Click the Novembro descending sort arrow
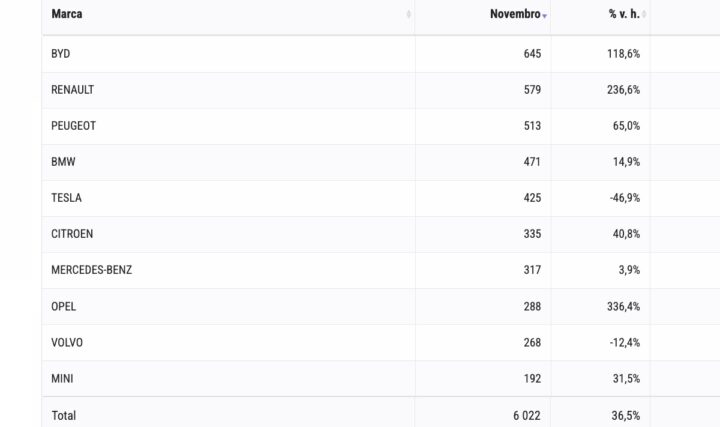The width and height of the screenshot is (720, 427). point(545,15)
